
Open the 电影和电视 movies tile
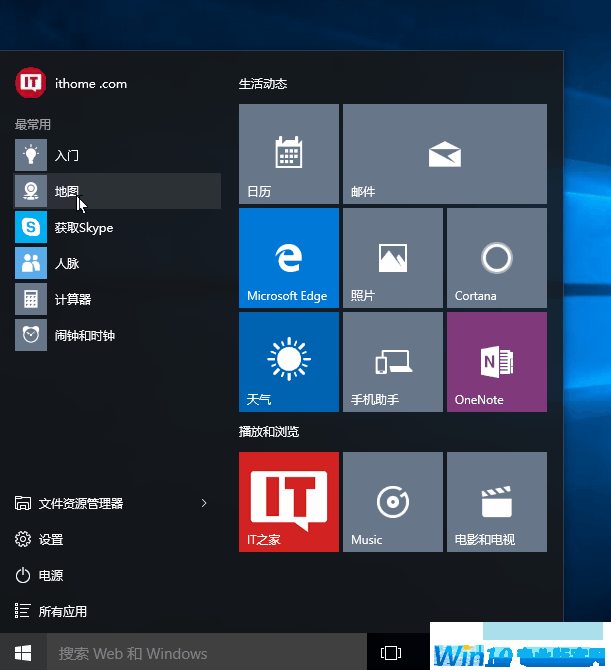tap(497, 502)
